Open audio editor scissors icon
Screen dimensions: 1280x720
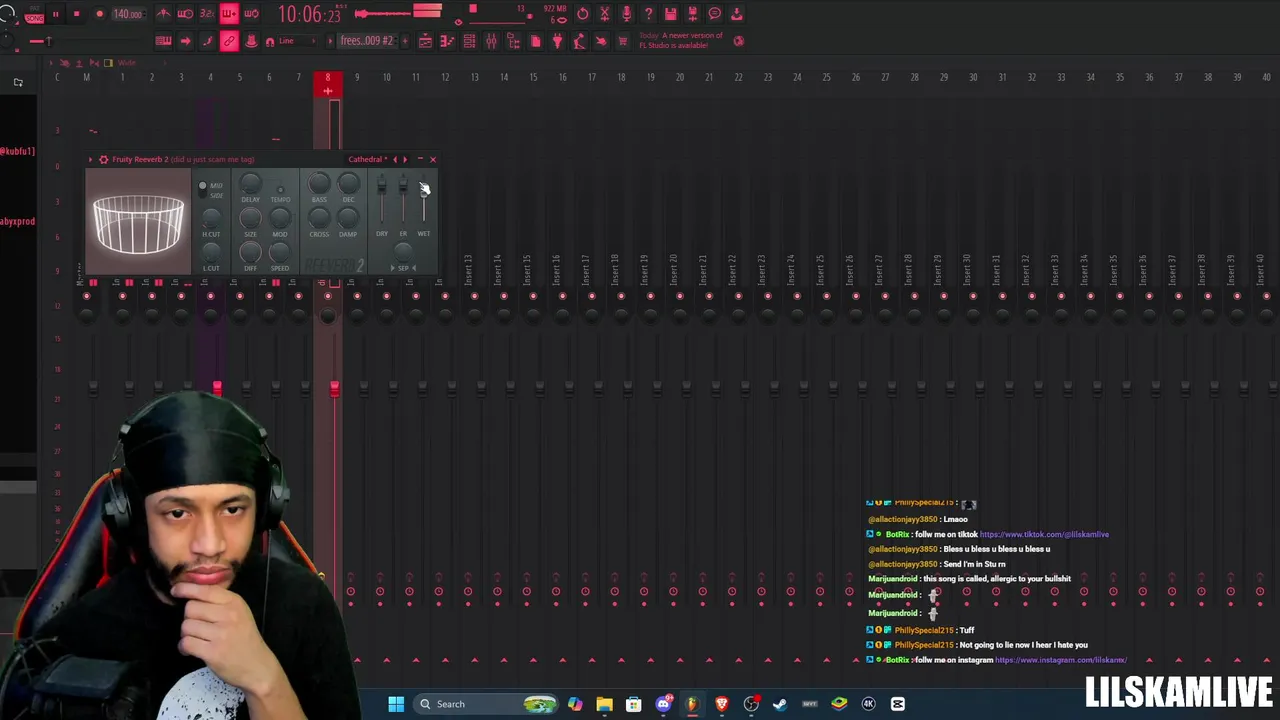[604, 14]
